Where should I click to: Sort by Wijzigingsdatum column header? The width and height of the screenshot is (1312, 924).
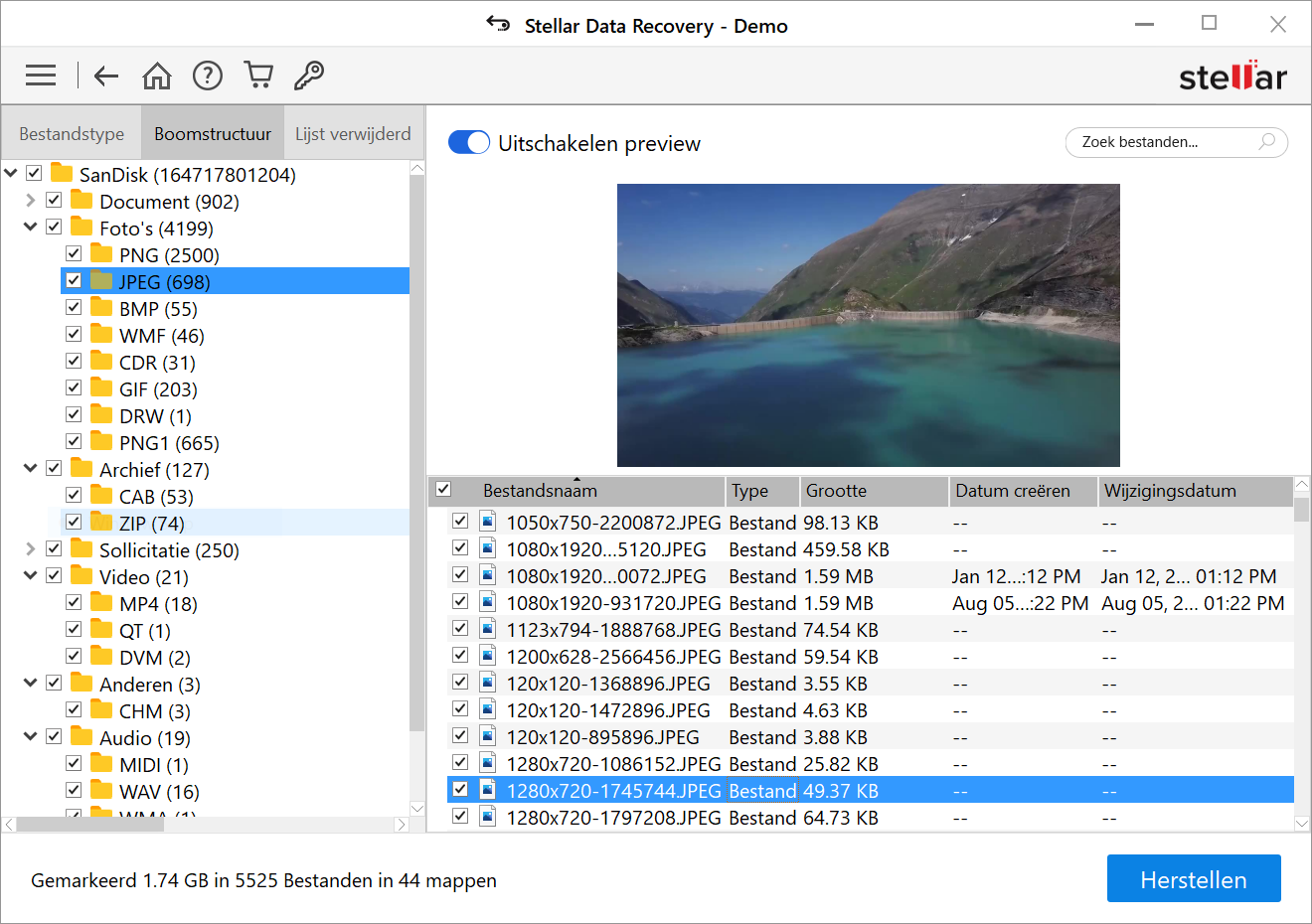coord(1197,491)
